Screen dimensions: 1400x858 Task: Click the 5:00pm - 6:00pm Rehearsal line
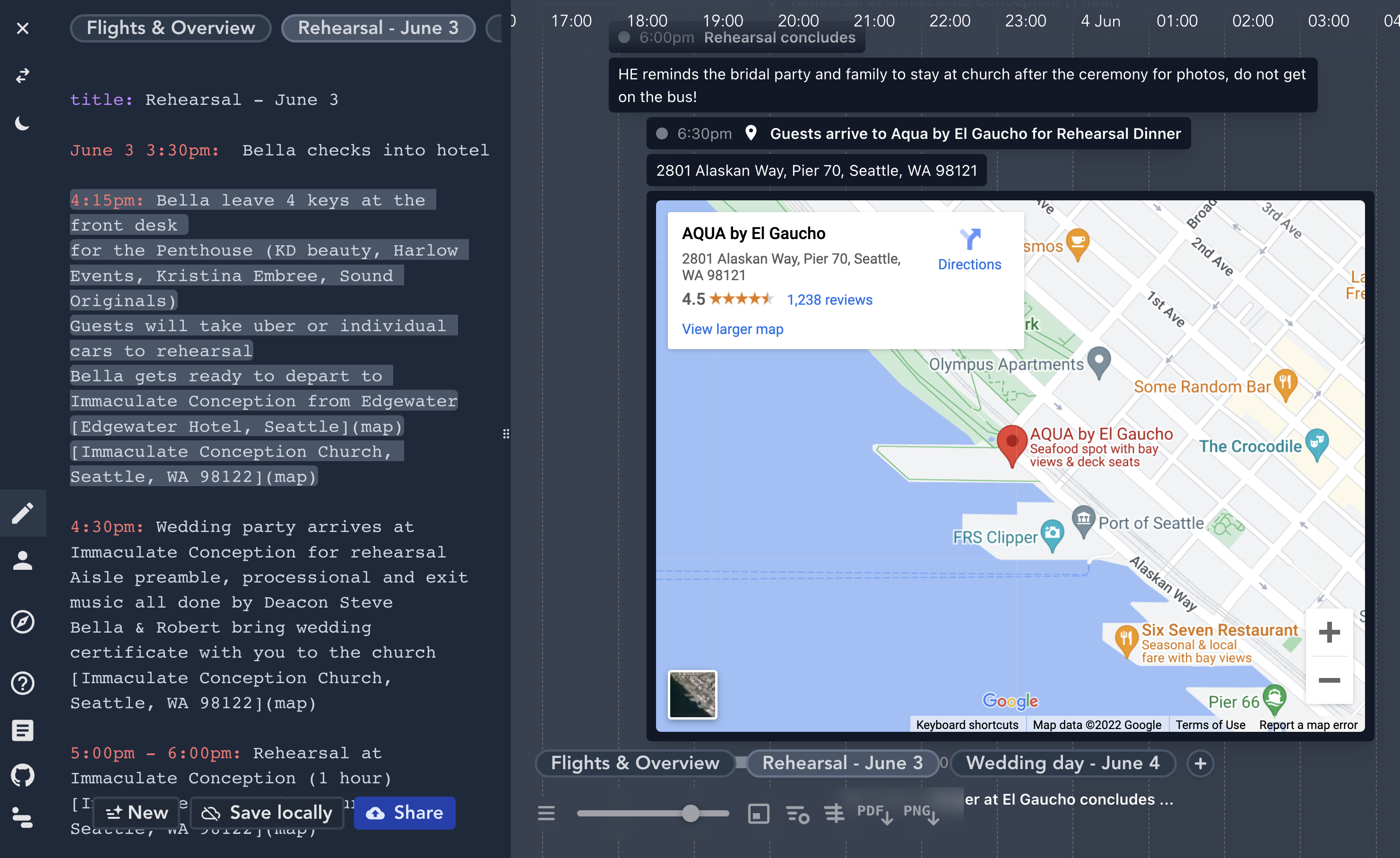point(226,754)
